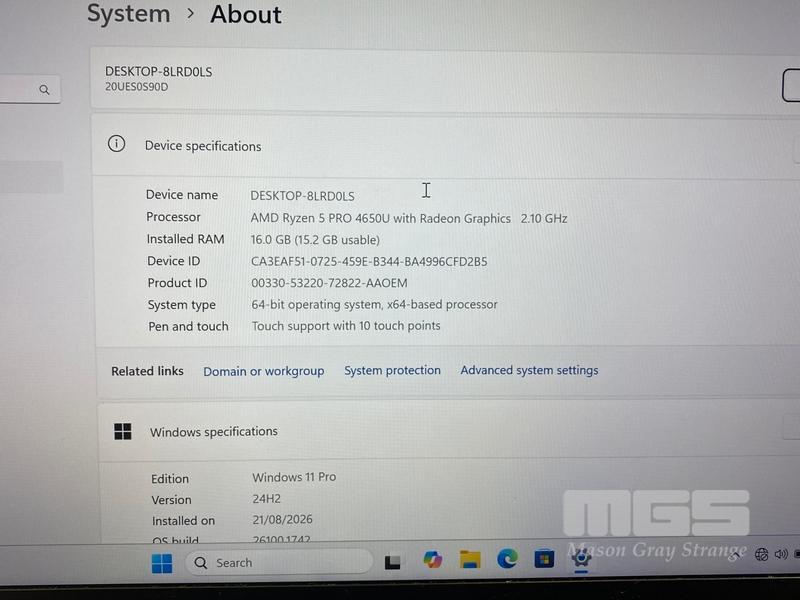Viewport: 800px width, 600px height.
Task: Open Microsoft Edge from the taskbar
Action: pos(507,559)
